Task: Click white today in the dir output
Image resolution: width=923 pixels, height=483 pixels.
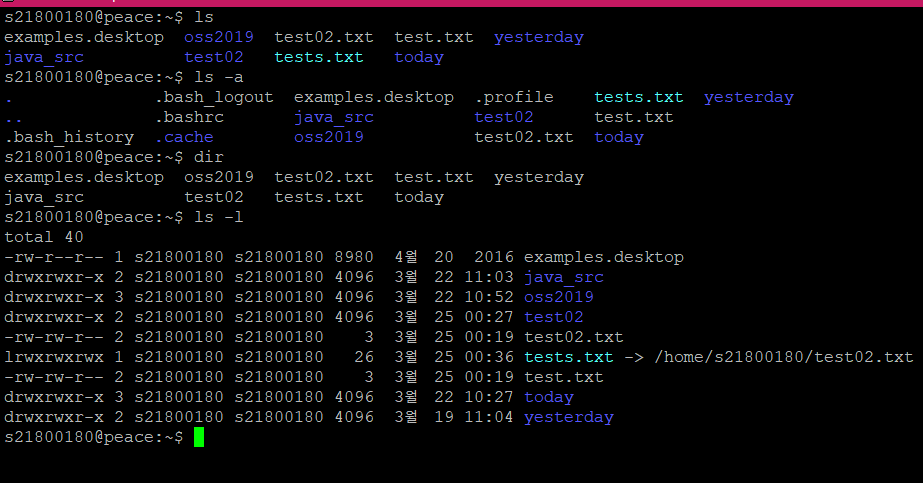Action: (419, 197)
